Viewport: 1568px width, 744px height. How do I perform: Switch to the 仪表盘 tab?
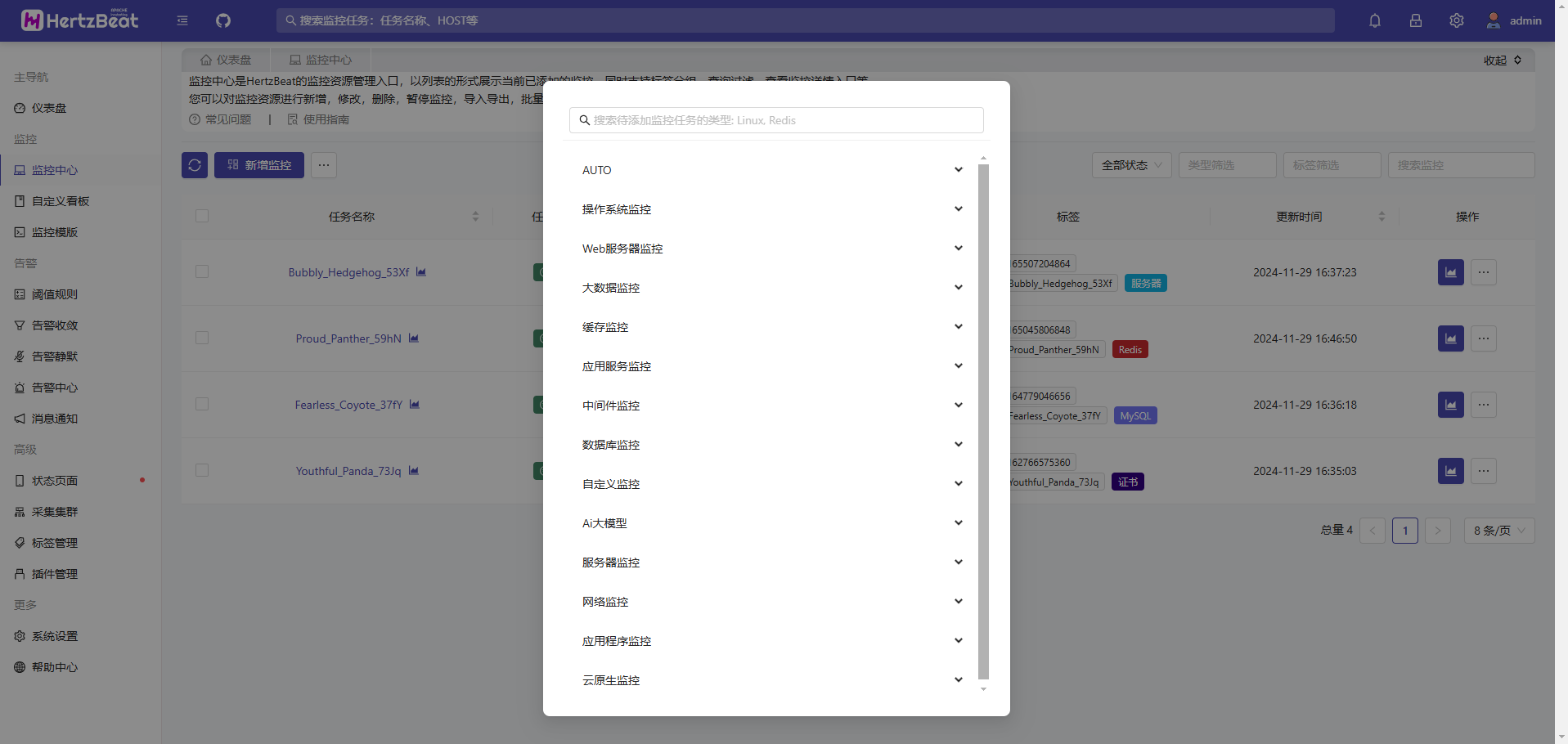tap(227, 59)
